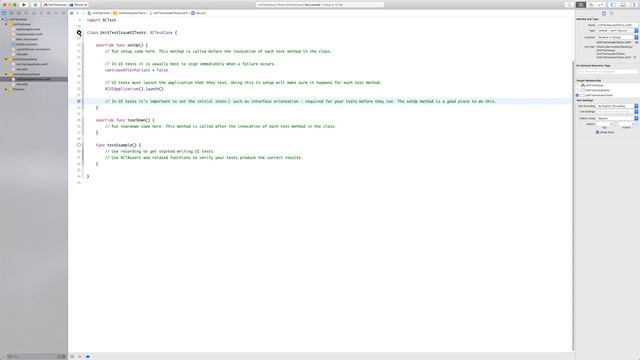Switch to the Version editor mode

(x=600, y=4)
